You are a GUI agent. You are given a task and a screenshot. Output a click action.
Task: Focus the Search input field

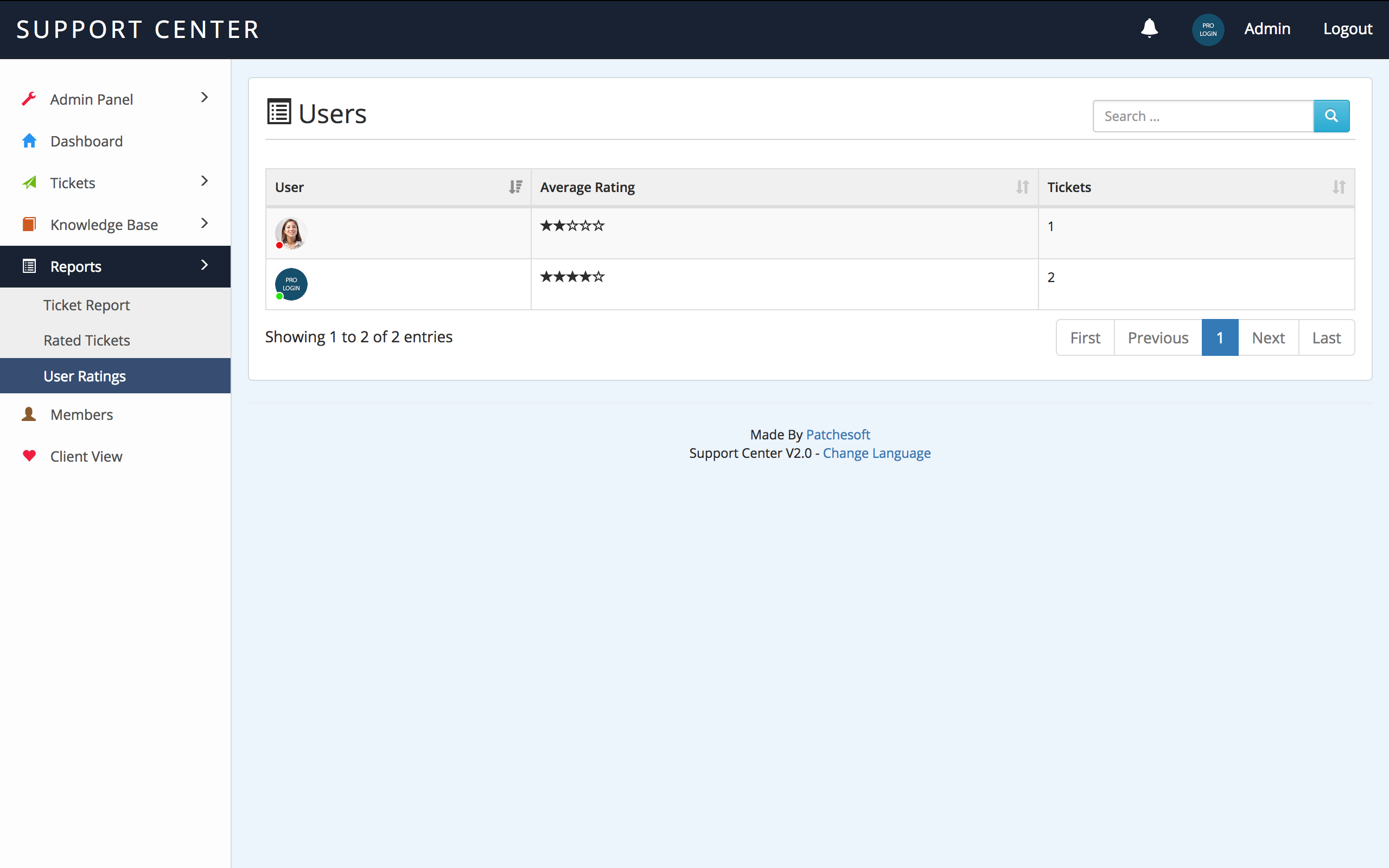point(1202,116)
